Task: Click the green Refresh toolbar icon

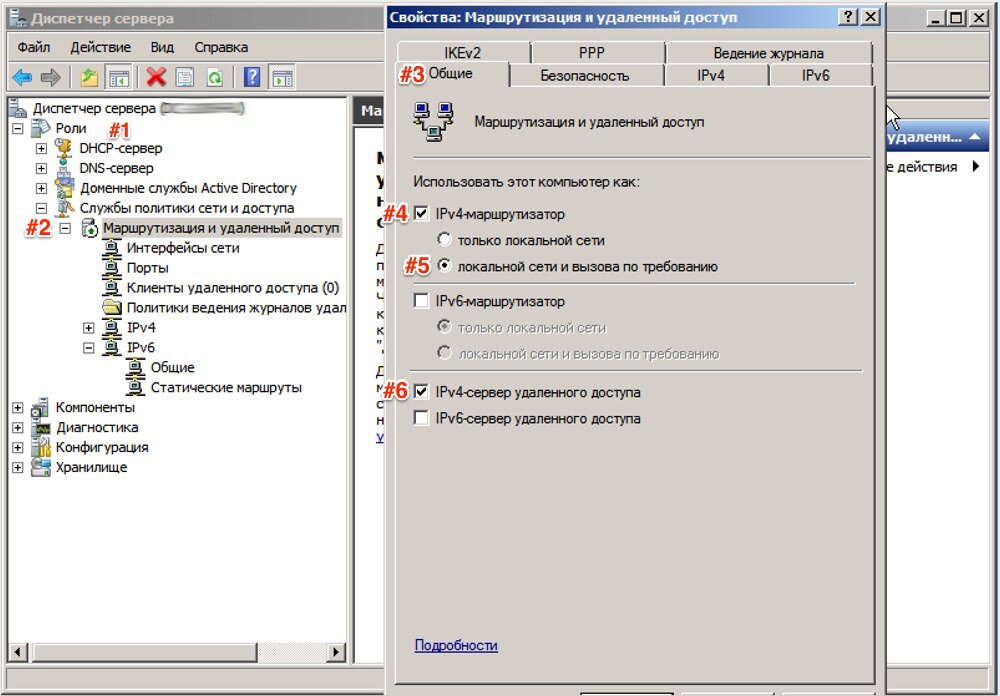Action: [x=215, y=78]
